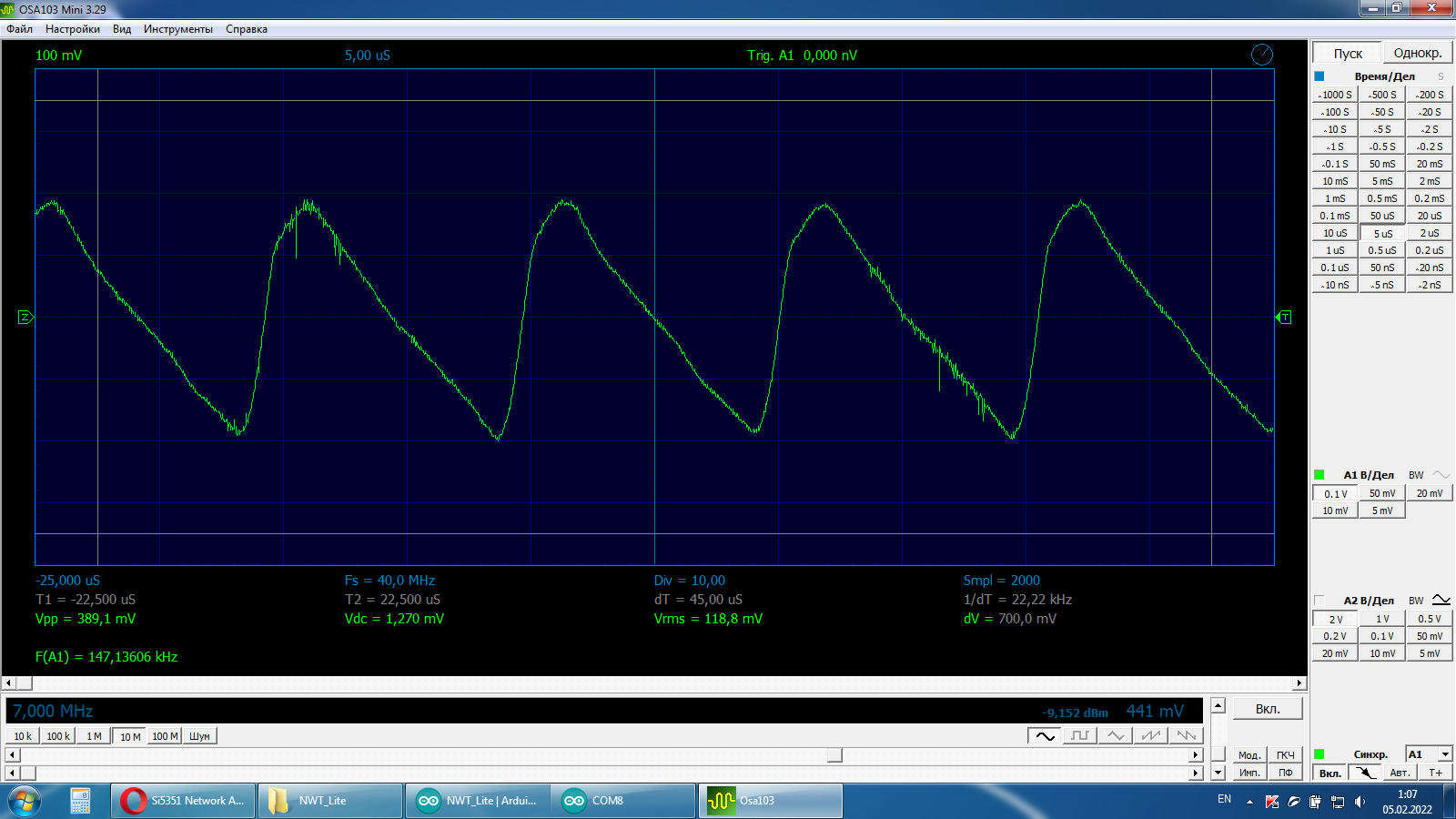Toggle the T+ trigger button
The width and height of the screenshot is (1456, 819).
click(1435, 773)
